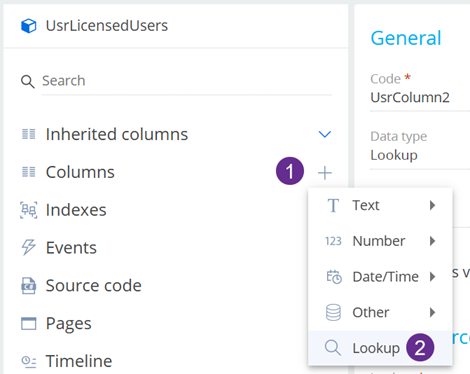Expand the Other submenu arrow

click(x=432, y=312)
